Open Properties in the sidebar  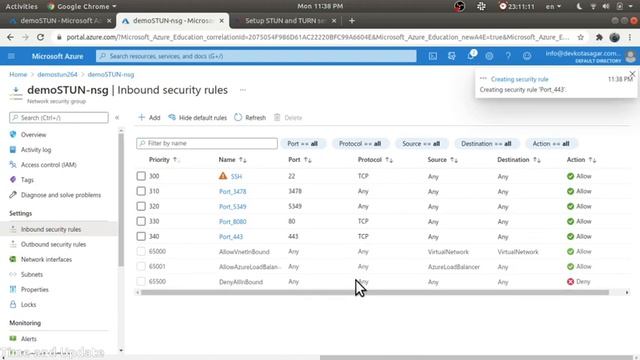click(x=35, y=290)
